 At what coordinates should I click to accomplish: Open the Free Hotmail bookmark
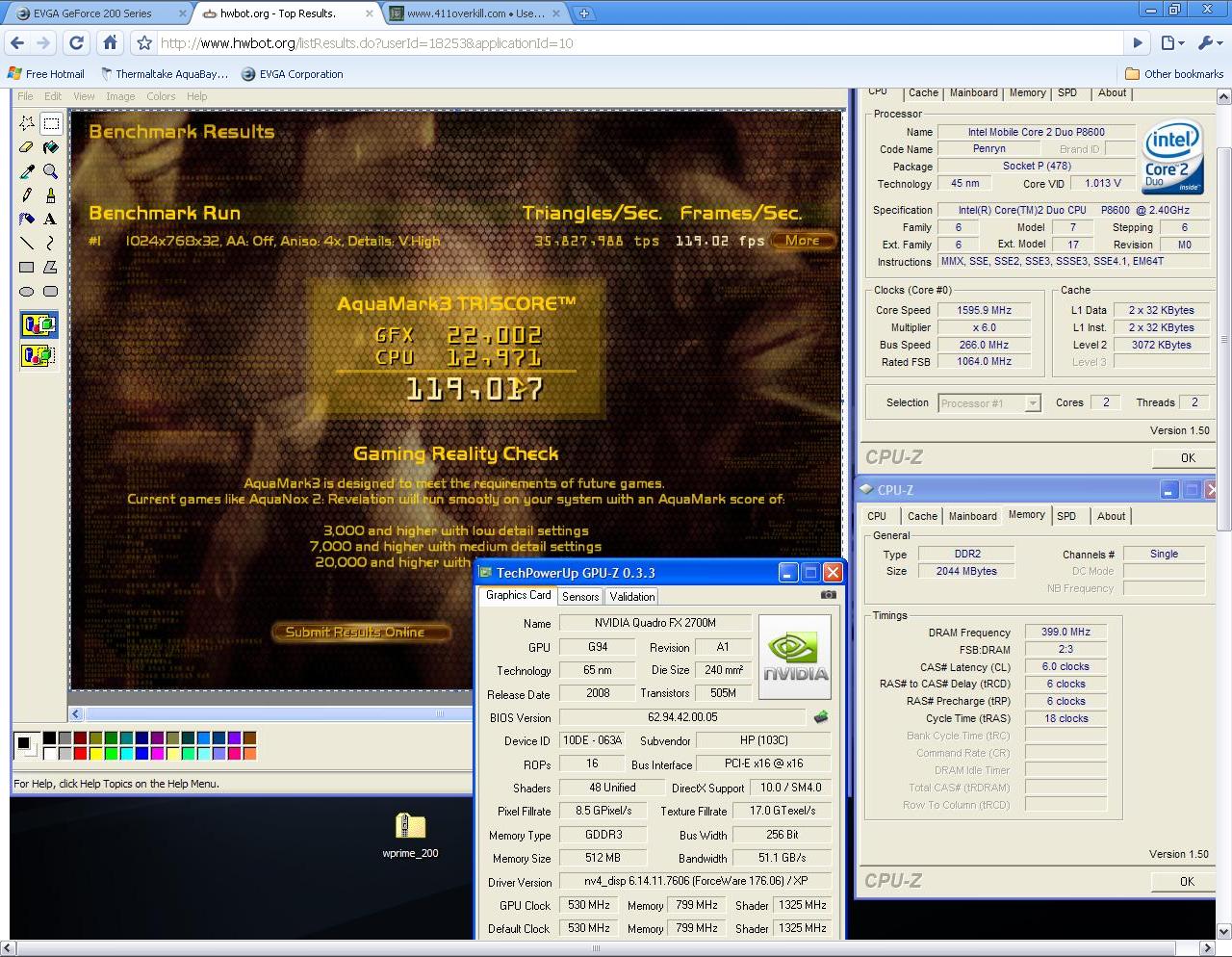click(x=46, y=74)
